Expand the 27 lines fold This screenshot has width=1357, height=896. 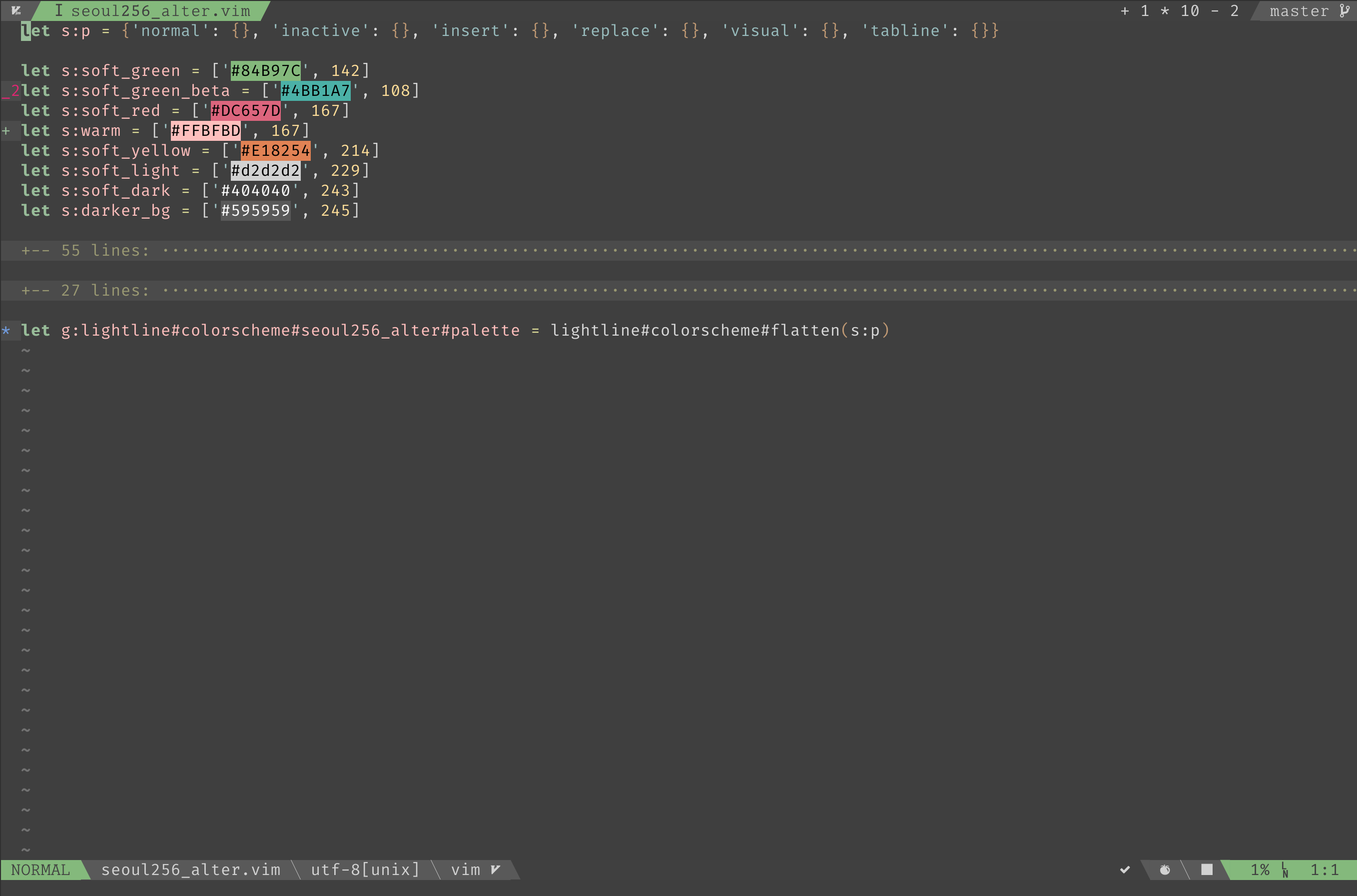(86, 290)
